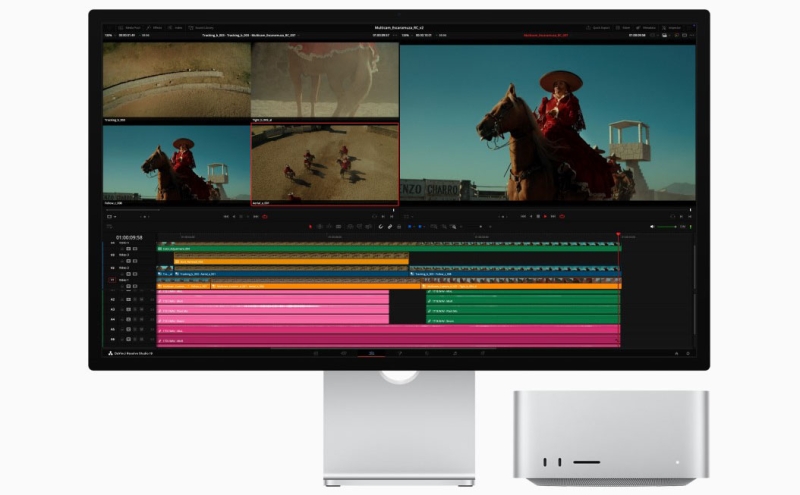
Task: Select the arena wall multicam angle
Action: 177,80
